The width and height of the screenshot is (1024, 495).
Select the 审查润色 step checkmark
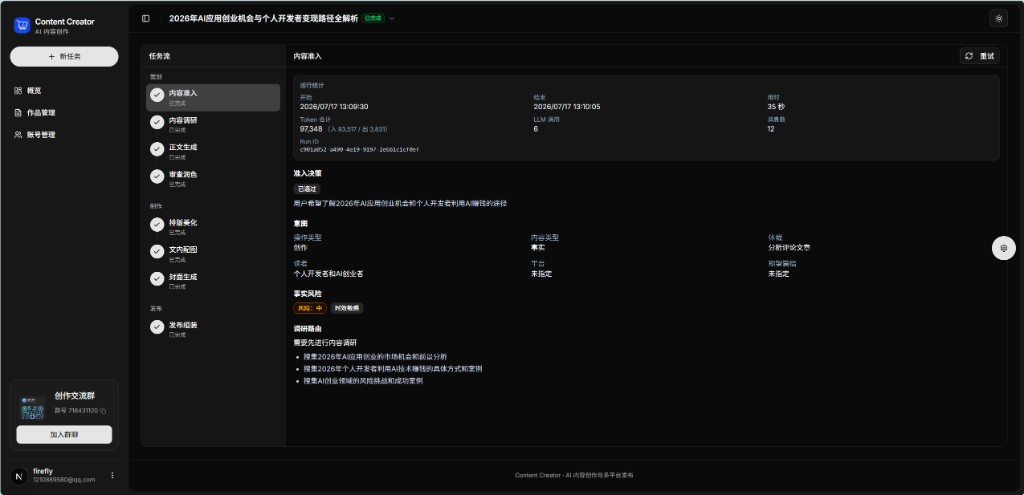157,176
